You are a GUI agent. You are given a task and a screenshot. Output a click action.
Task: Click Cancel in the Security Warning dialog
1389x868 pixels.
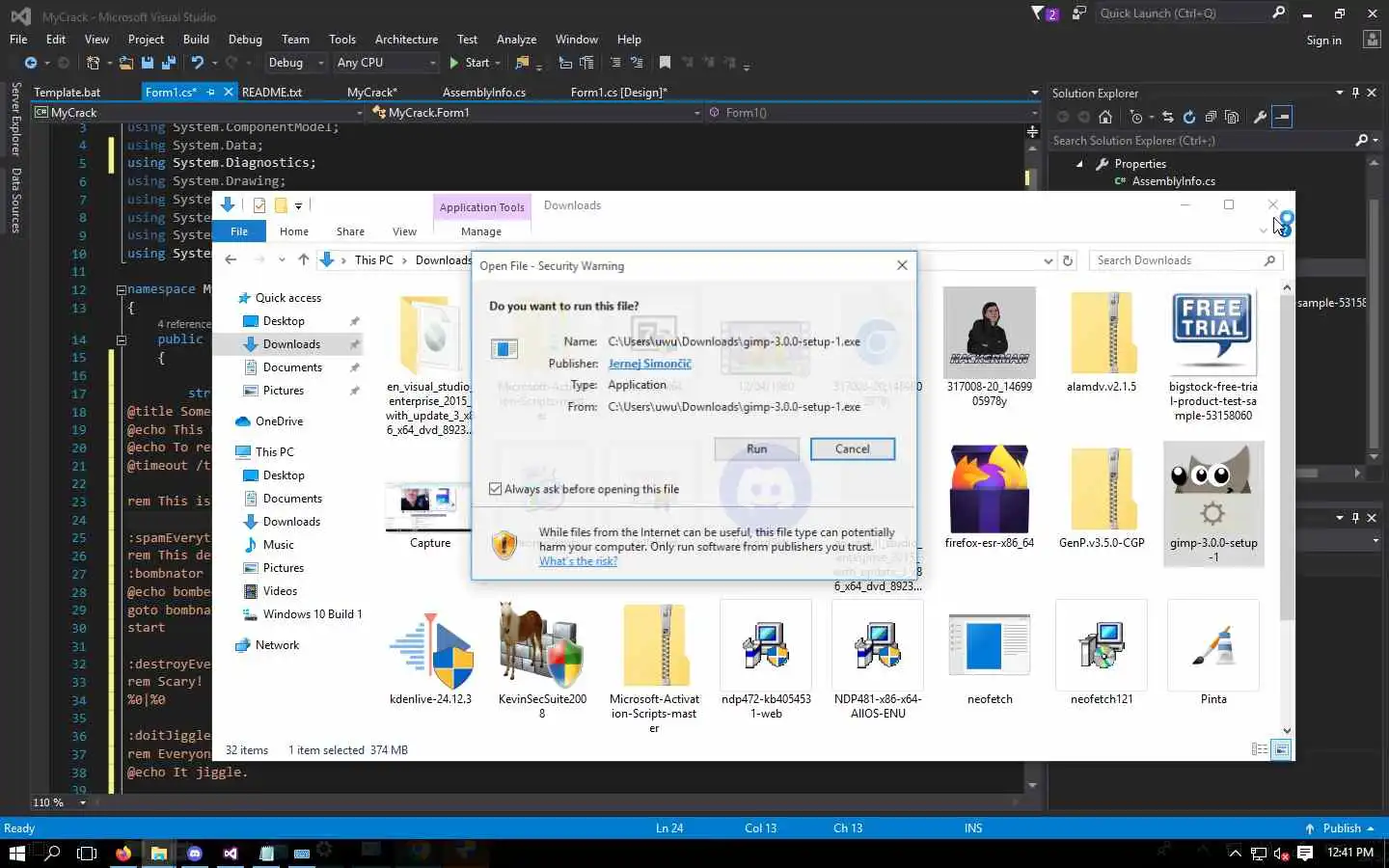click(x=853, y=449)
